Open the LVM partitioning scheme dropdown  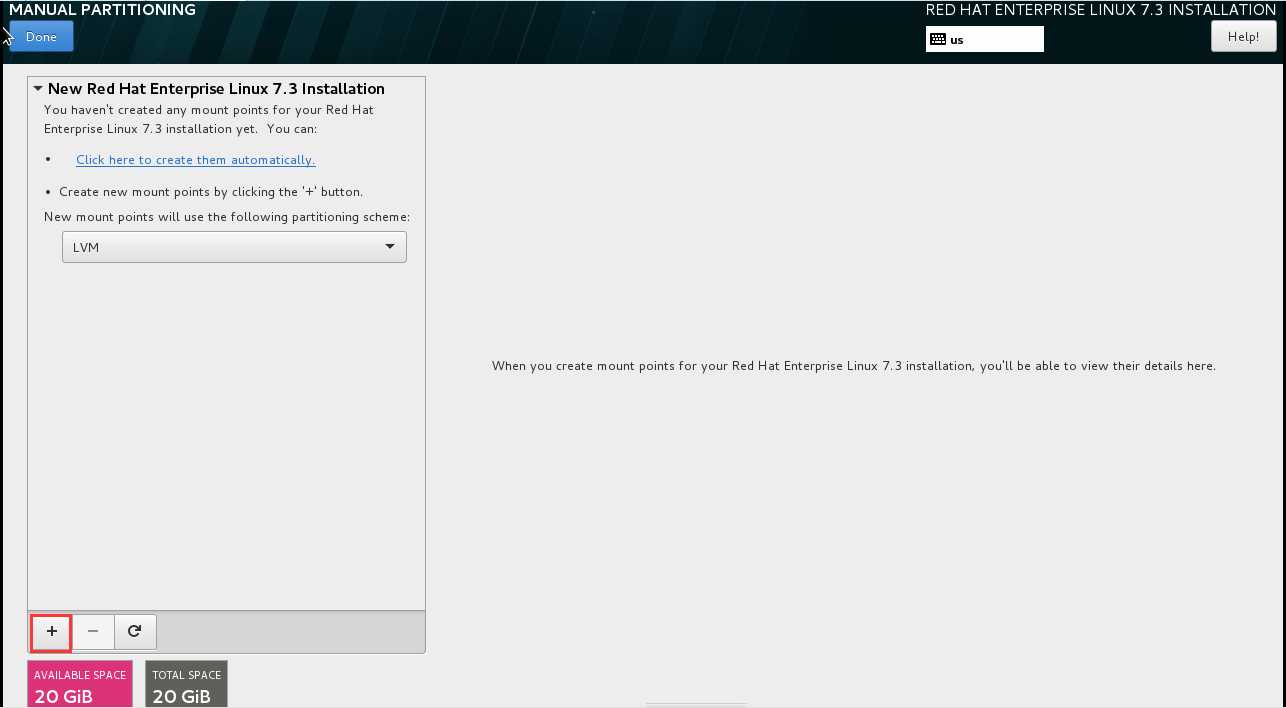pyautogui.click(x=234, y=247)
